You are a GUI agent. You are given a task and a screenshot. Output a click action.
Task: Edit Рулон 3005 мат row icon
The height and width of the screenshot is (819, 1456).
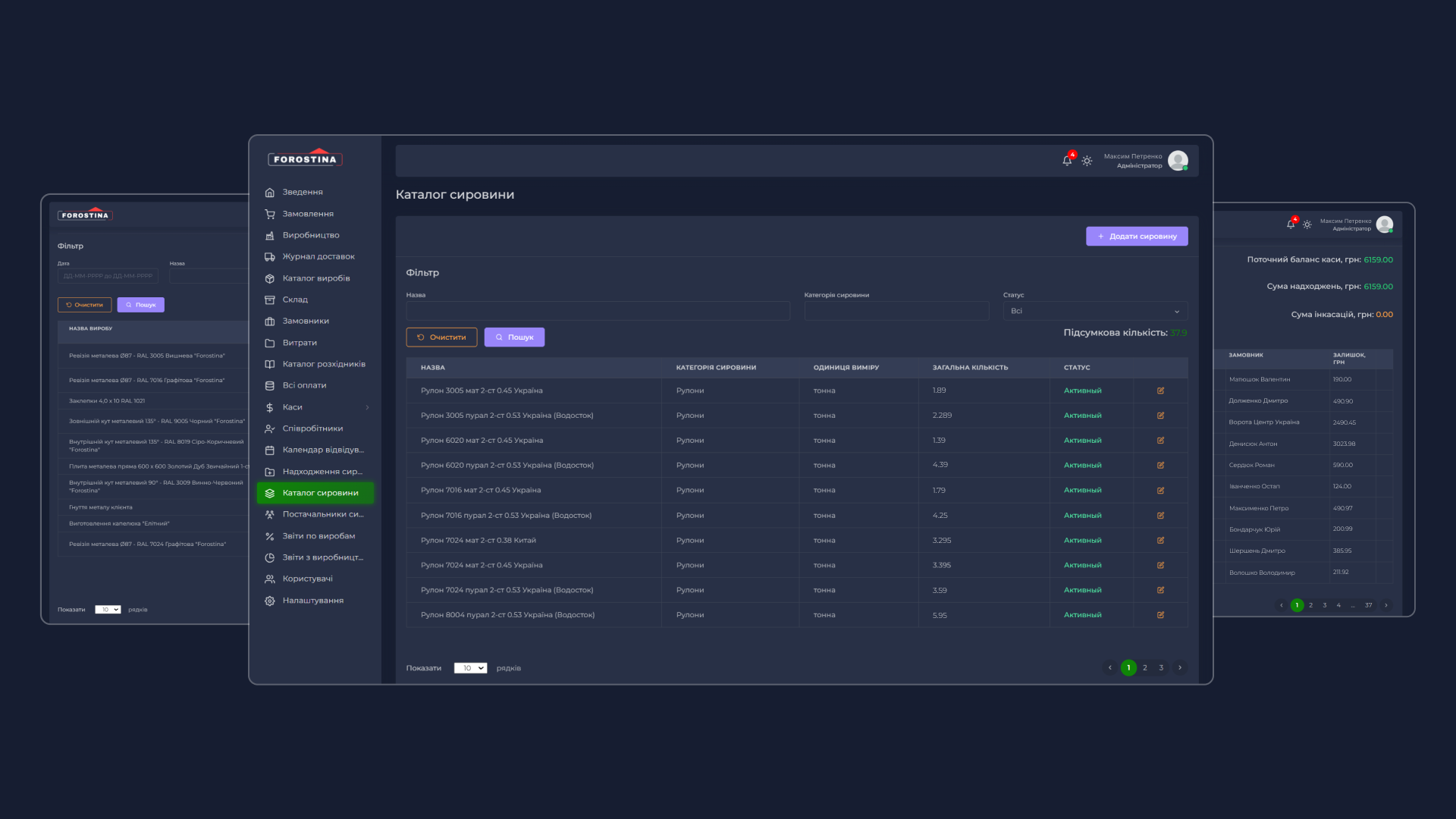tap(1160, 391)
